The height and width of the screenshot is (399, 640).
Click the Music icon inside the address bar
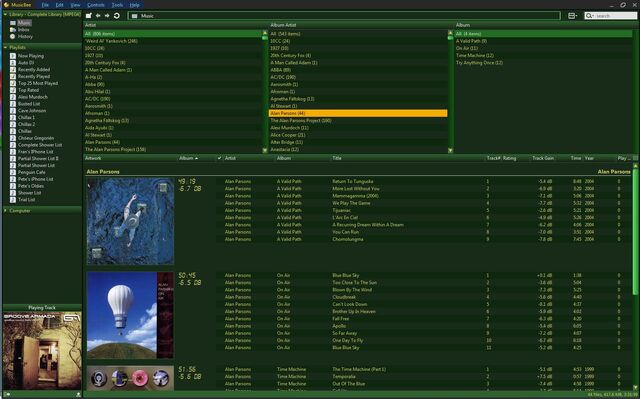pos(134,16)
